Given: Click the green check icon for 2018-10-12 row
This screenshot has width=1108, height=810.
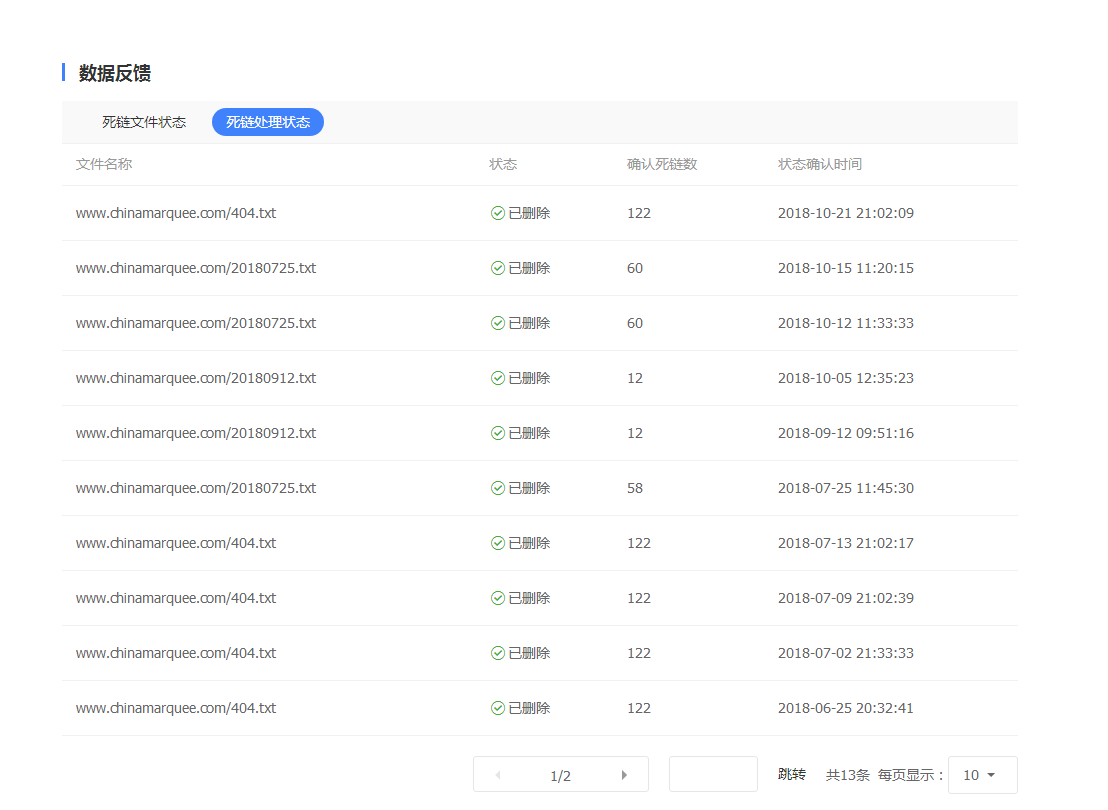Looking at the screenshot, I should tap(498, 323).
